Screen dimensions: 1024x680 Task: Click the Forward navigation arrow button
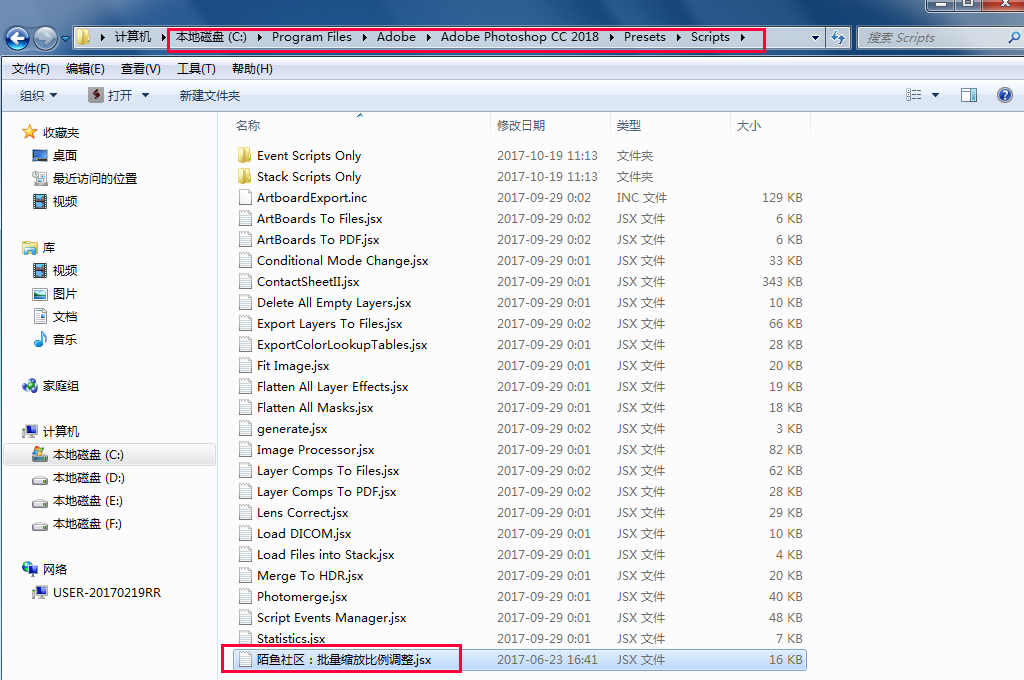(x=45, y=39)
